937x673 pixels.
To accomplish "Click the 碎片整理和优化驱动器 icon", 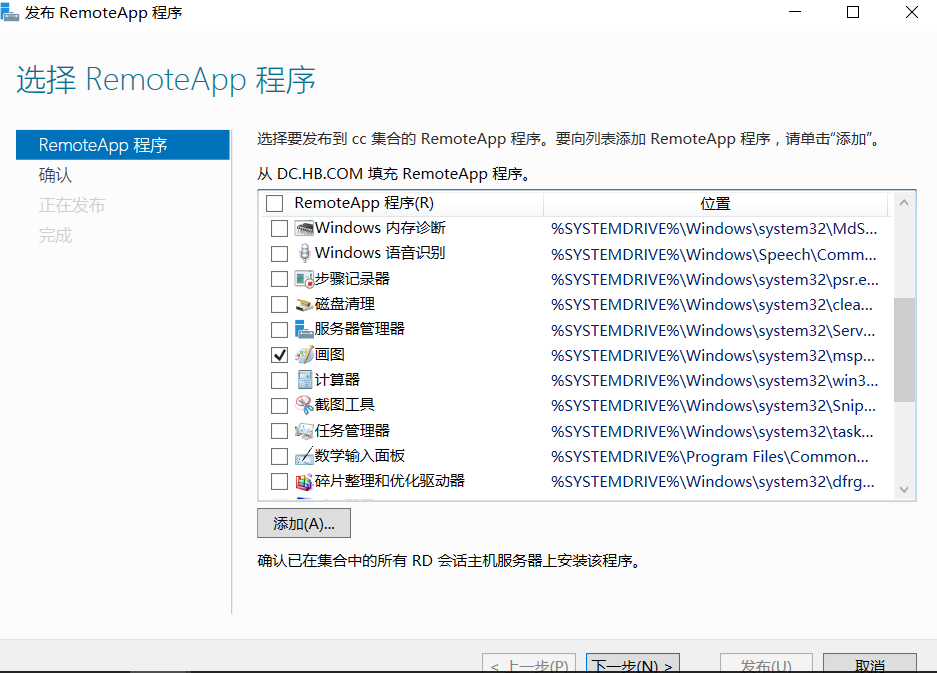I will (304, 481).
